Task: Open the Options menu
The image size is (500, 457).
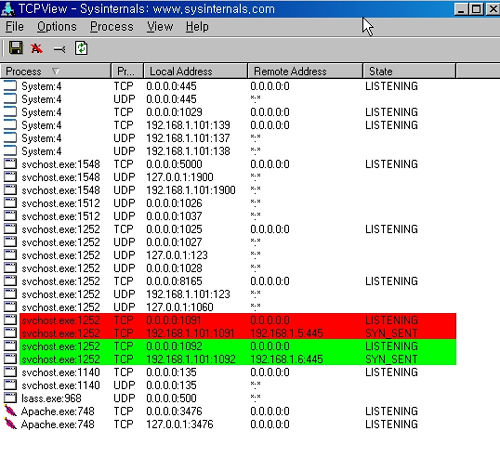Action: tap(57, 27)
